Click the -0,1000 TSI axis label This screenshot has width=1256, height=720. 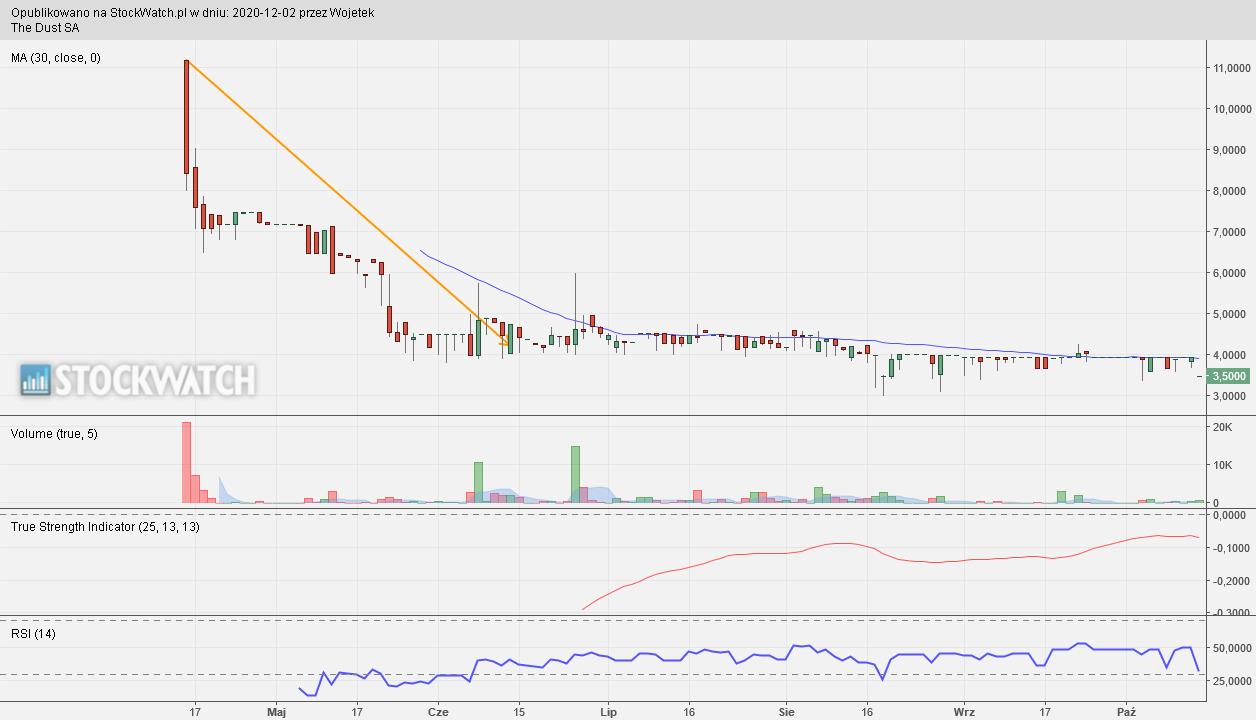1231,548
